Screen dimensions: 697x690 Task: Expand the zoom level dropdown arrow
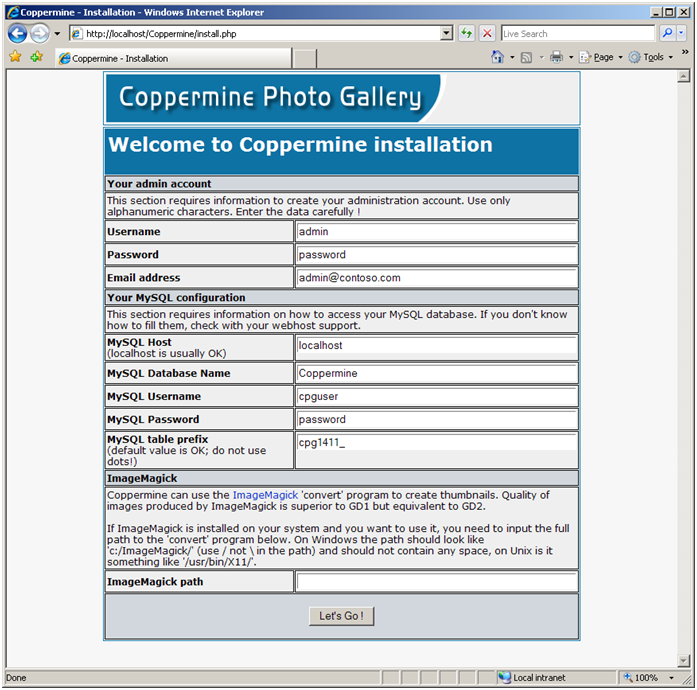(672, 678)
